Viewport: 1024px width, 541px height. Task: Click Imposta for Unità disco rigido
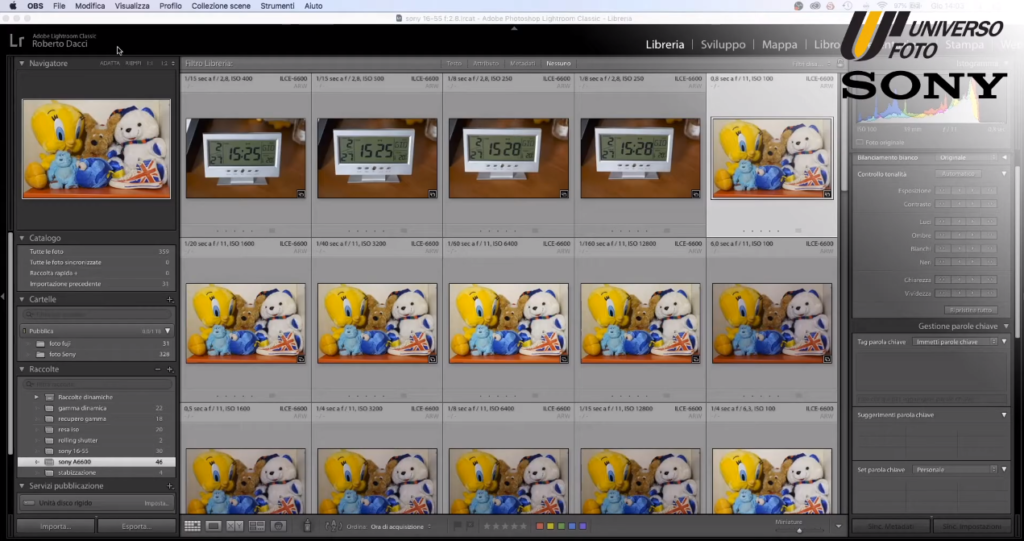click(x=157, y=503)
